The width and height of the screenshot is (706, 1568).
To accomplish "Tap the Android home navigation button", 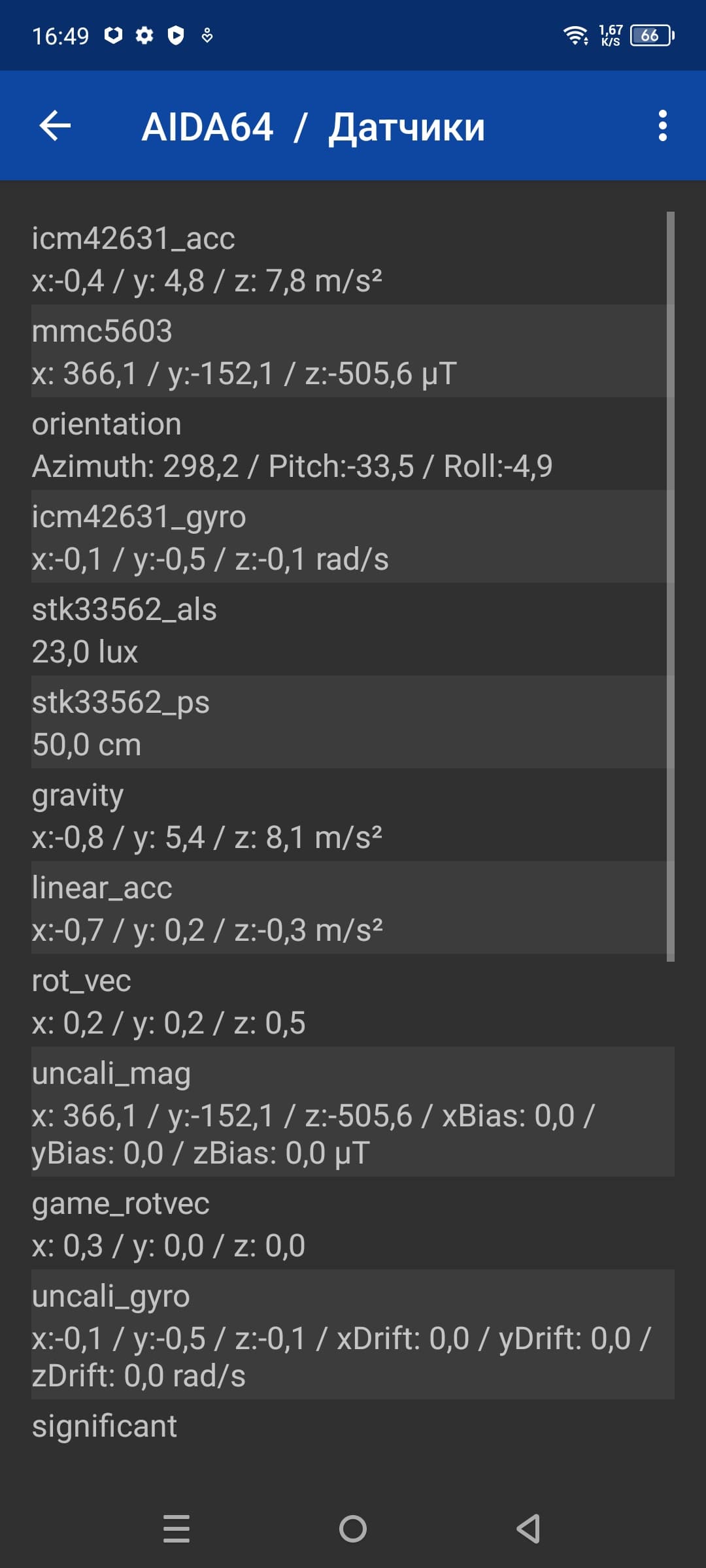I will coord(353,1529).
